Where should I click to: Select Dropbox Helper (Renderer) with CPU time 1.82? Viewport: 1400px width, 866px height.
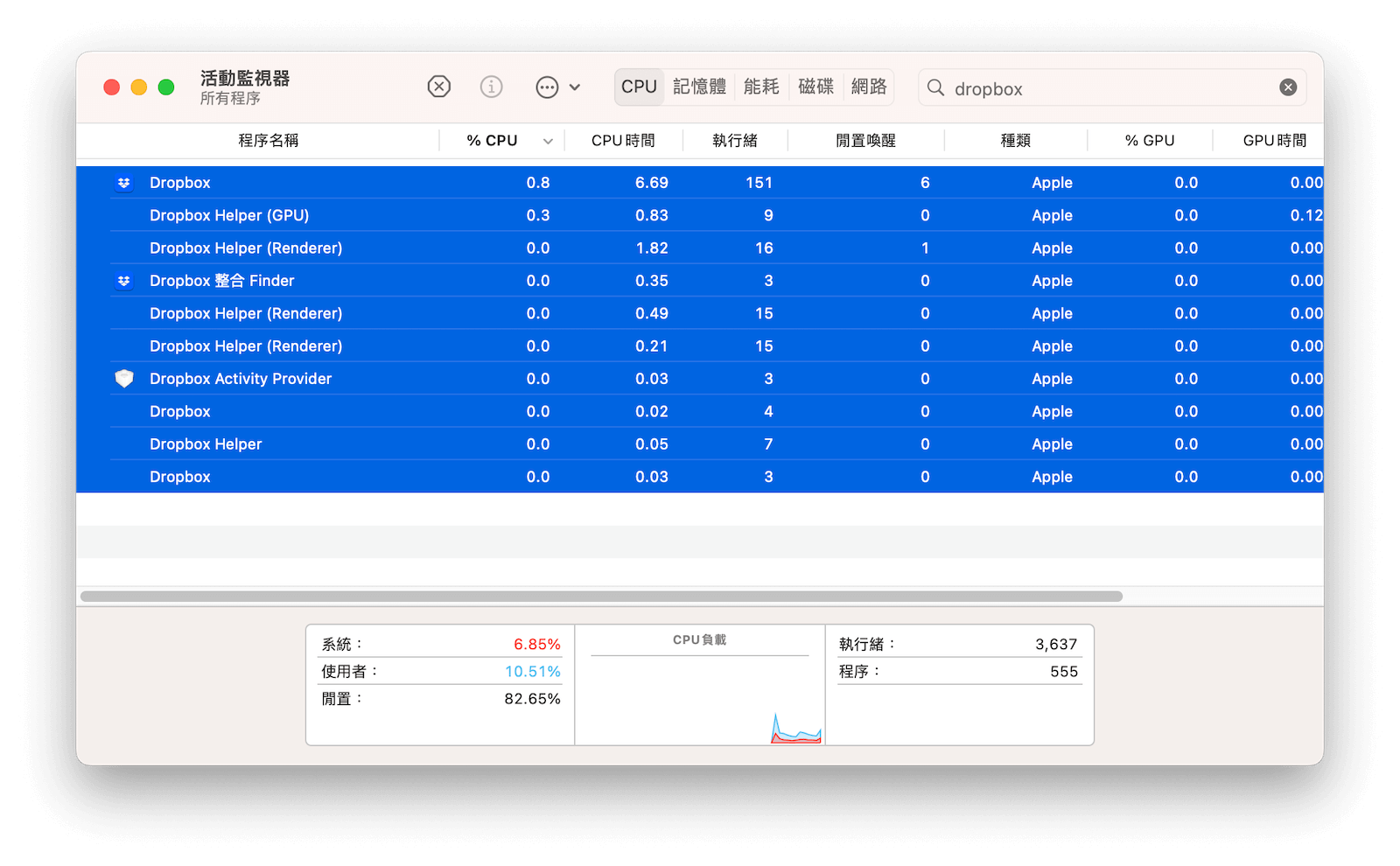click(x=700, y=248)
